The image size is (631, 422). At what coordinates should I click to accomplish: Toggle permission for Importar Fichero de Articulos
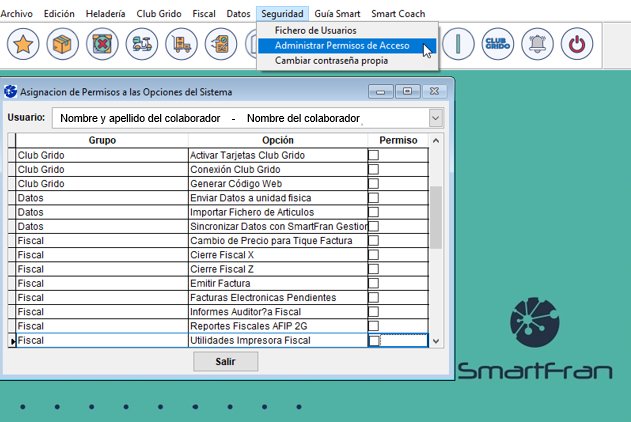[374, 213]
